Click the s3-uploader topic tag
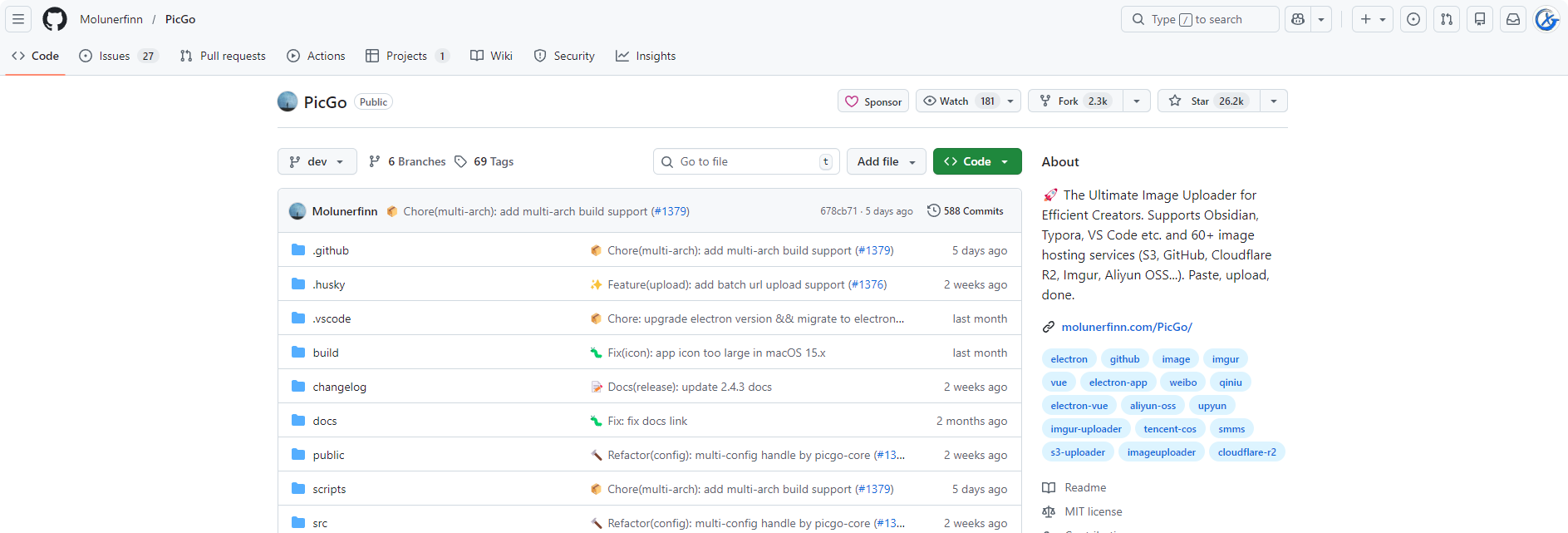This screenshot has height=533, width=1568. [x=1078, y=452]
